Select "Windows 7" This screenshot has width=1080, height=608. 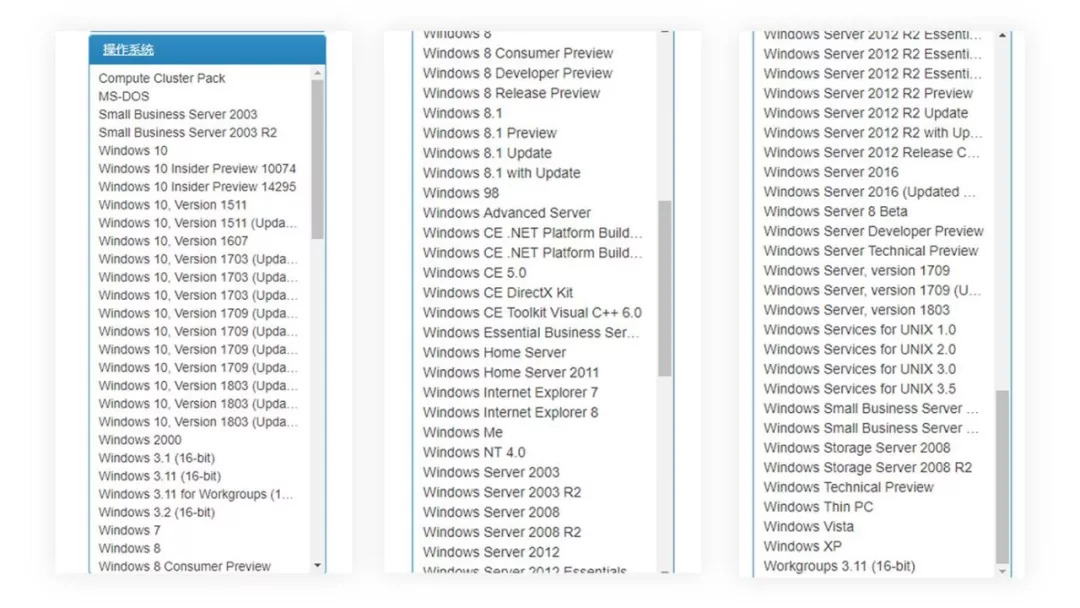point(129,530)
